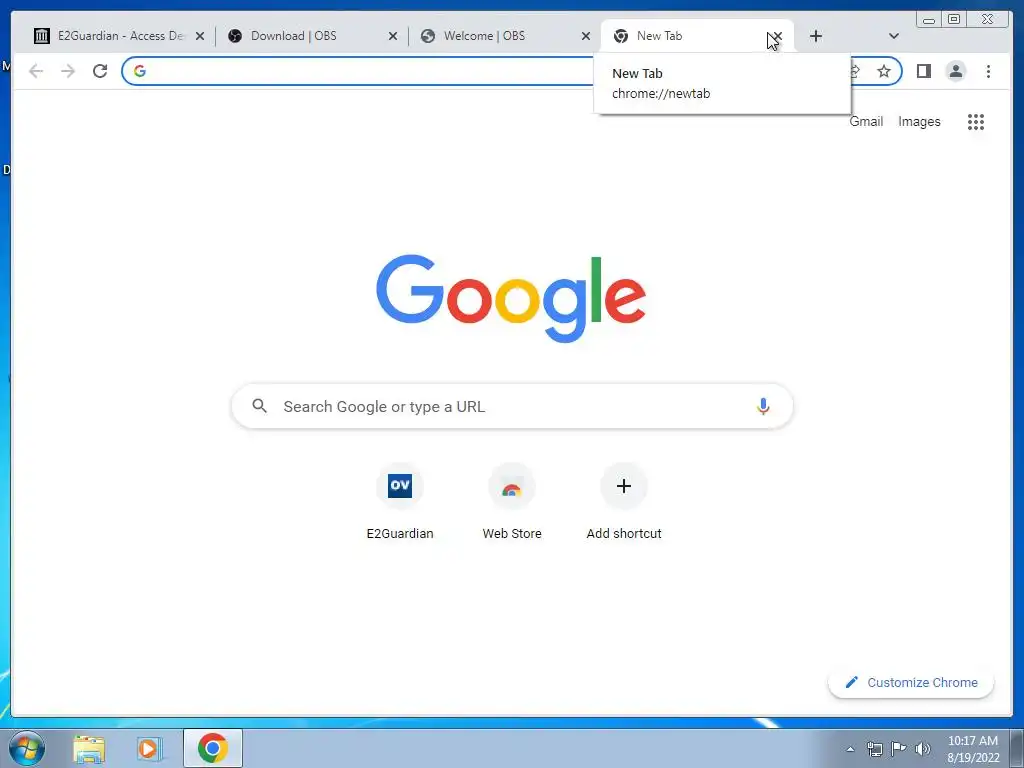Screen dimensions: 1024x768
Task: Launch Windows Media Player from taskbar
Action: (149, 748)
